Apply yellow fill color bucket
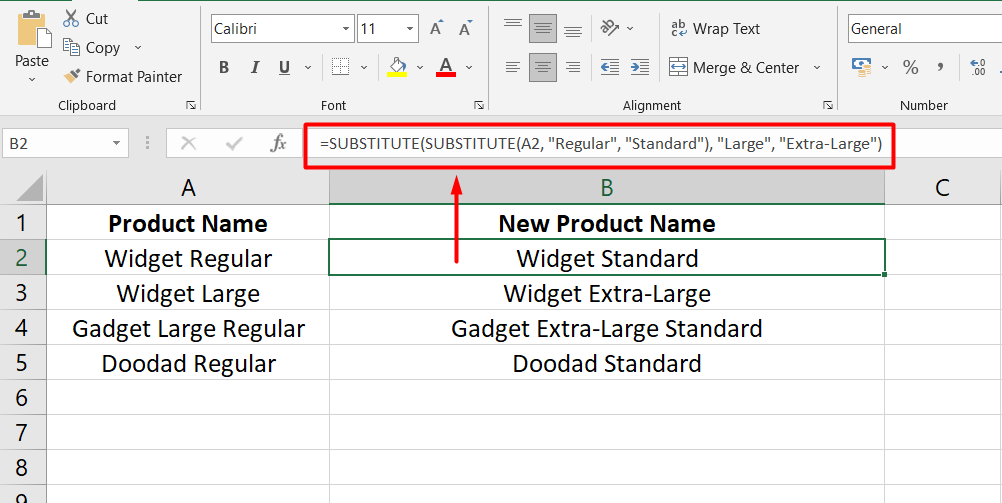1002x503 pixels. 397,67
